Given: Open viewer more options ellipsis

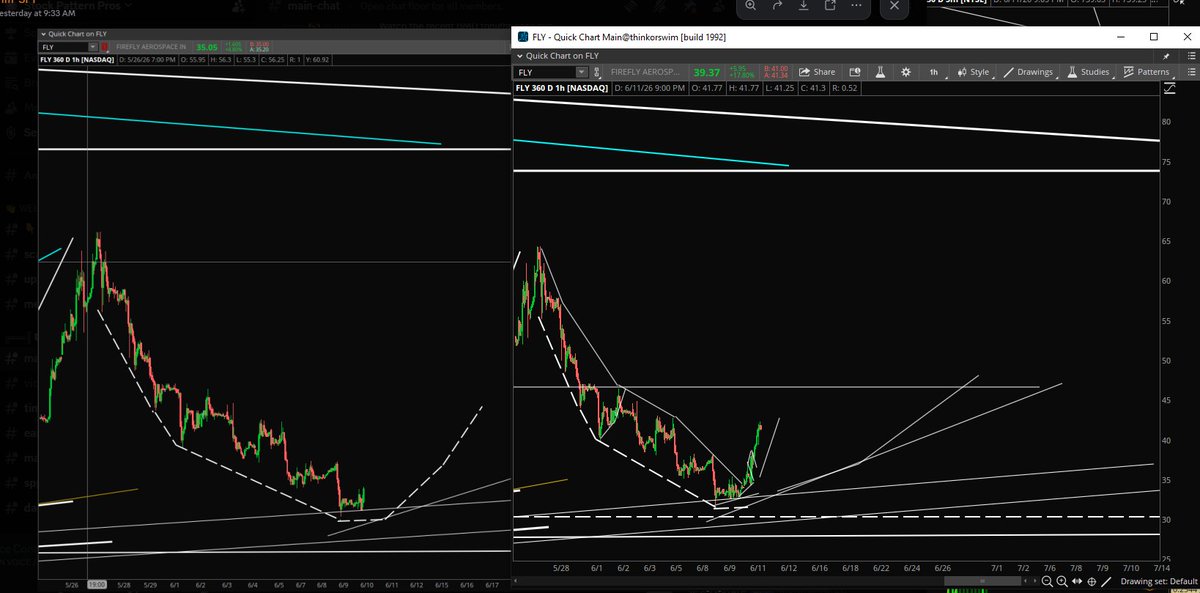Looking at the screenshot, I should pyautogui.click(x=855, y=6).
